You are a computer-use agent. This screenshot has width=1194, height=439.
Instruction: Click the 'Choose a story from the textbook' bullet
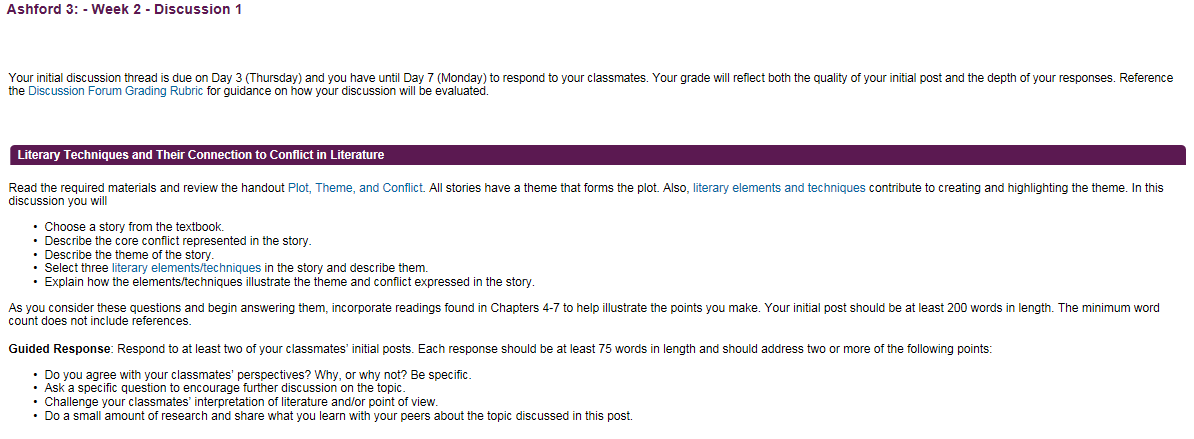135,227
